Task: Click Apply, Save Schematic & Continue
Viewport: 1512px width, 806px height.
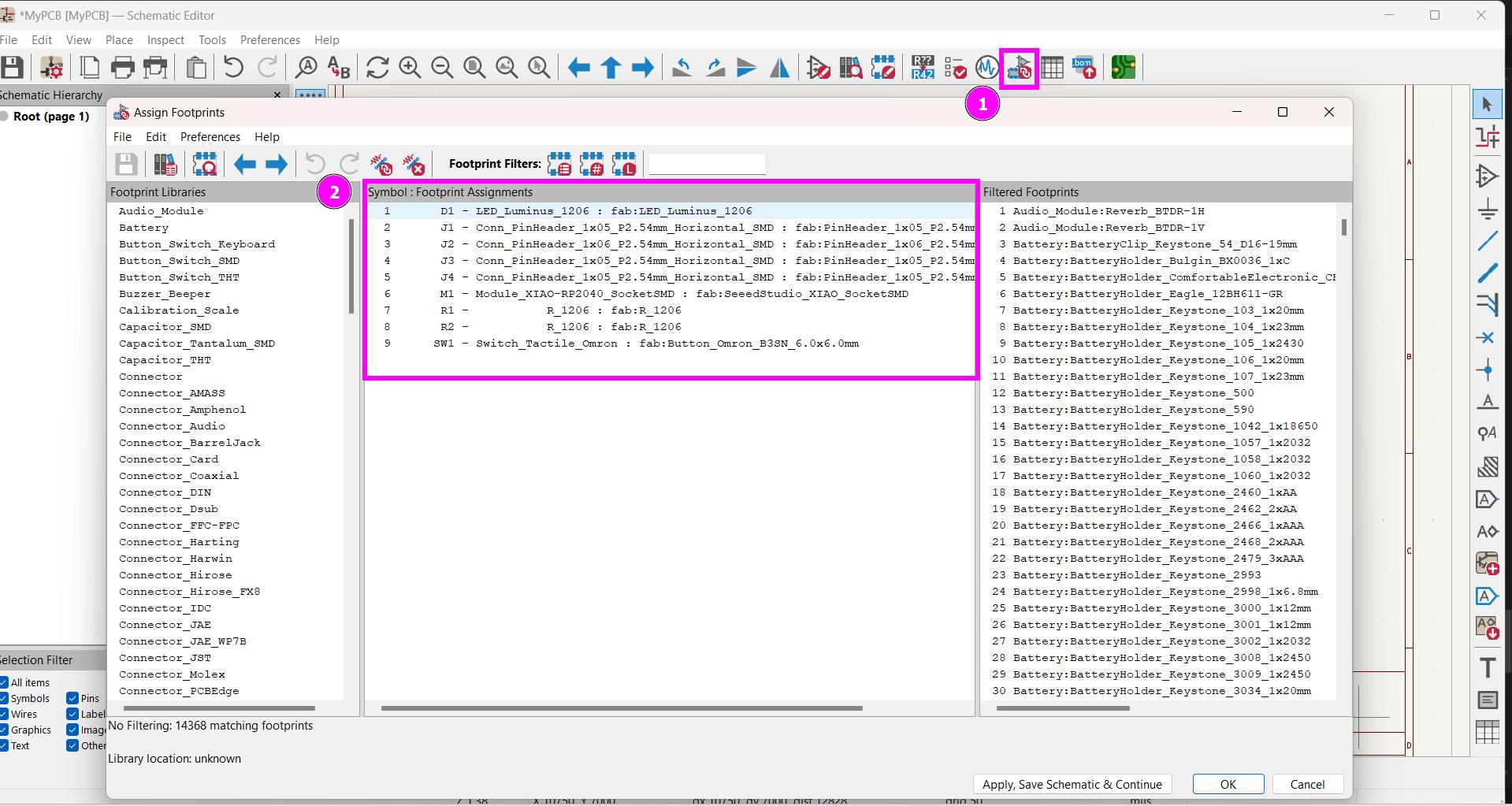Action: [x=1072, y=784]
